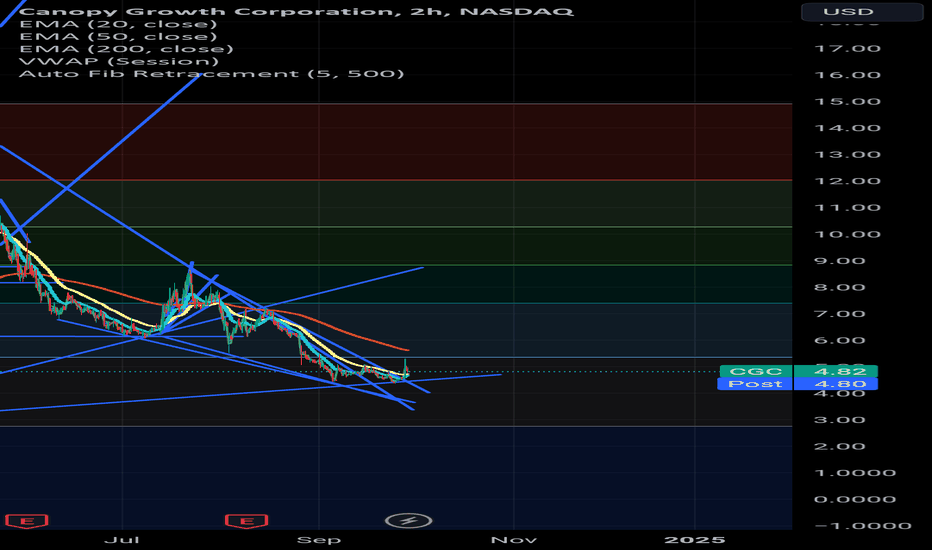Click the Nov label on time axis
Viewport: 932px width, 550px height.
[x=514, y=540]
